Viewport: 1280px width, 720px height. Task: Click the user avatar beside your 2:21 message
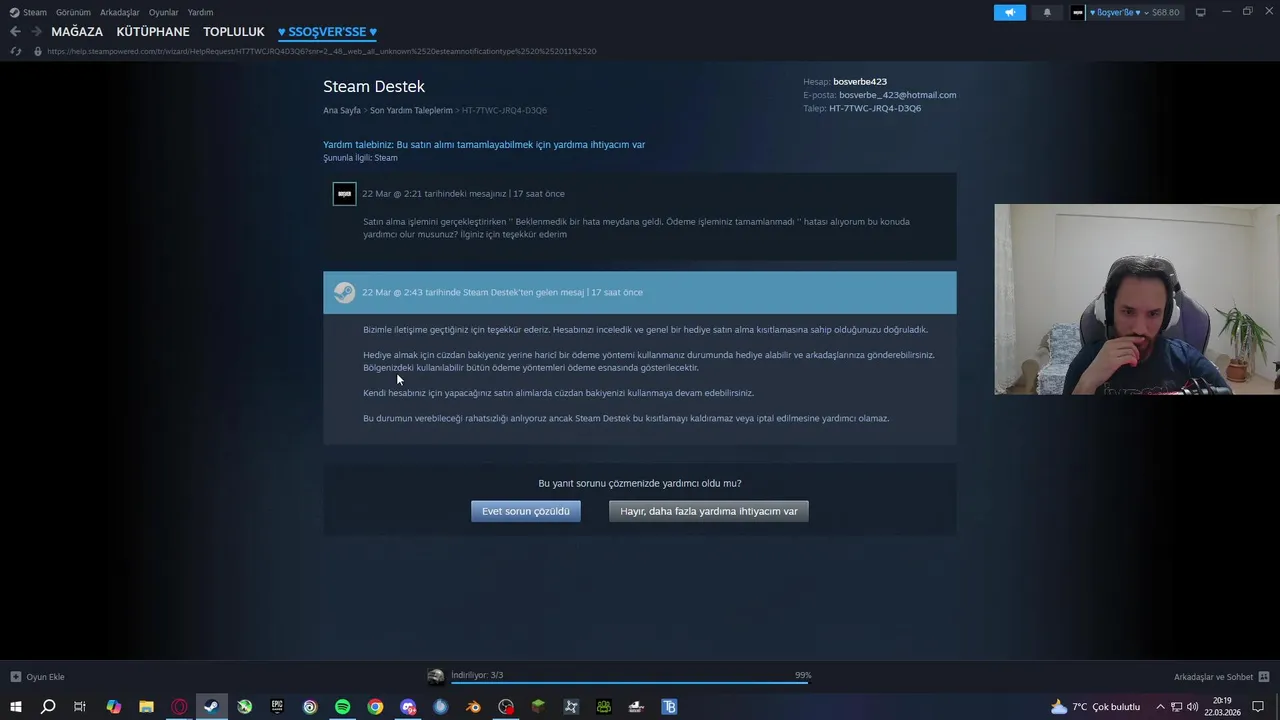click(344, 194)
